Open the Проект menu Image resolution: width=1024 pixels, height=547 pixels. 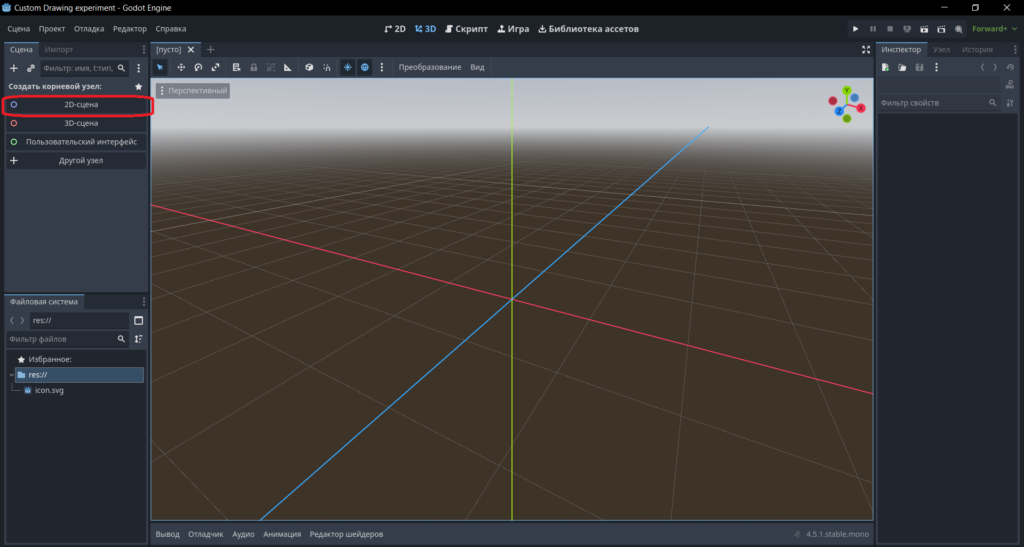tap(52, 29)
